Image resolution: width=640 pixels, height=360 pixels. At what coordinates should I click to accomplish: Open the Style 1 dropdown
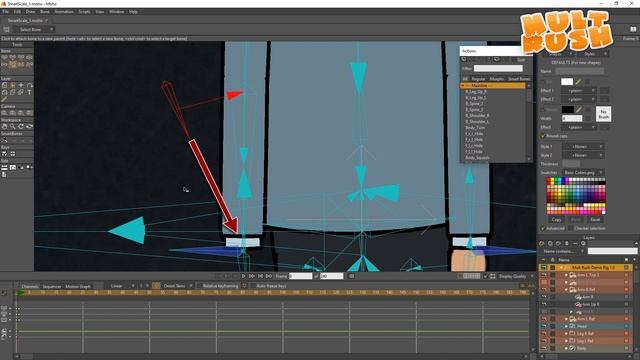[583, 147]
